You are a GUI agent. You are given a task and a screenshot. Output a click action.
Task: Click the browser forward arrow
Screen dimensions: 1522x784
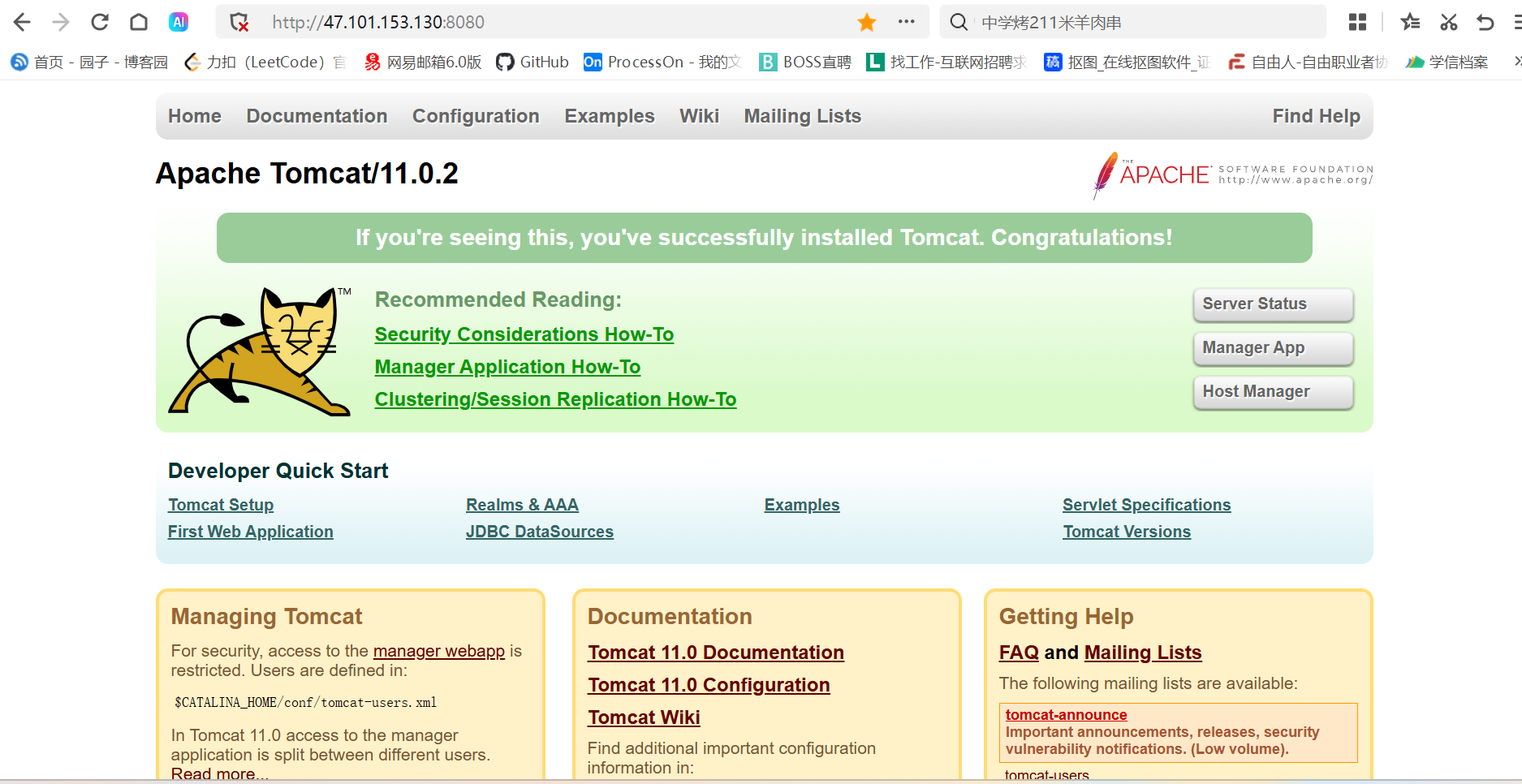click(61, 22)
